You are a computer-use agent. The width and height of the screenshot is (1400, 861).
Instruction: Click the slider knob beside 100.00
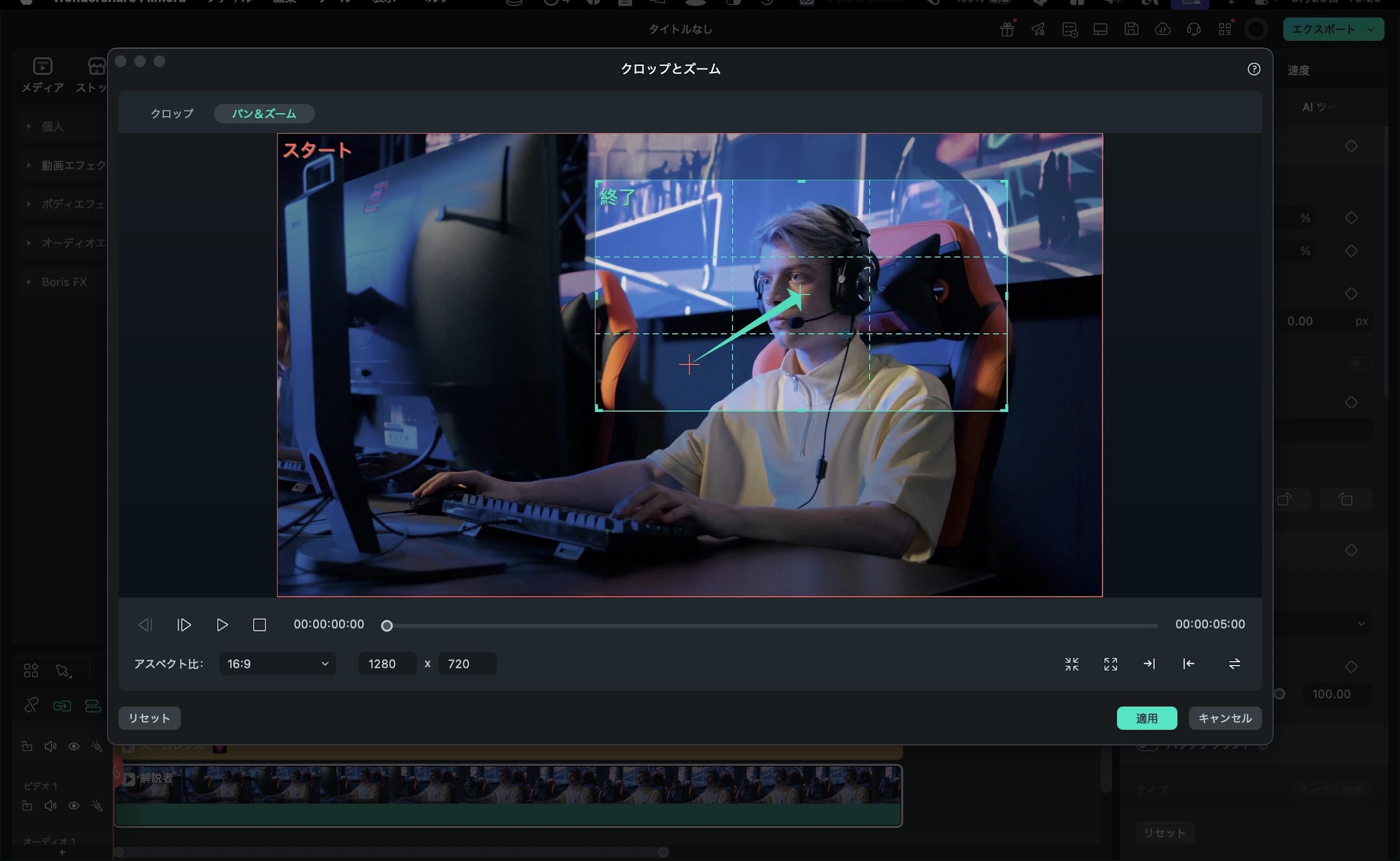coord(1279,694)
